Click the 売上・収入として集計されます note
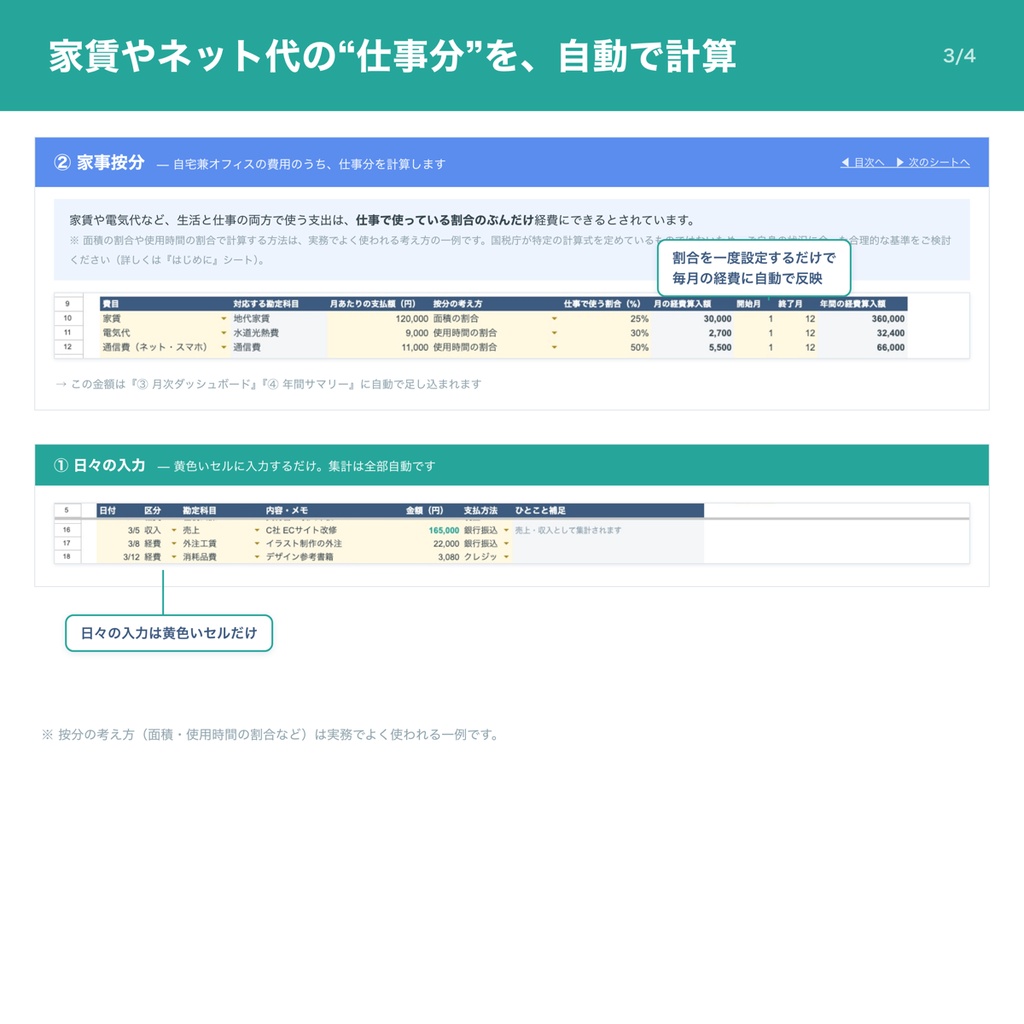 click(x=568, y=530)
